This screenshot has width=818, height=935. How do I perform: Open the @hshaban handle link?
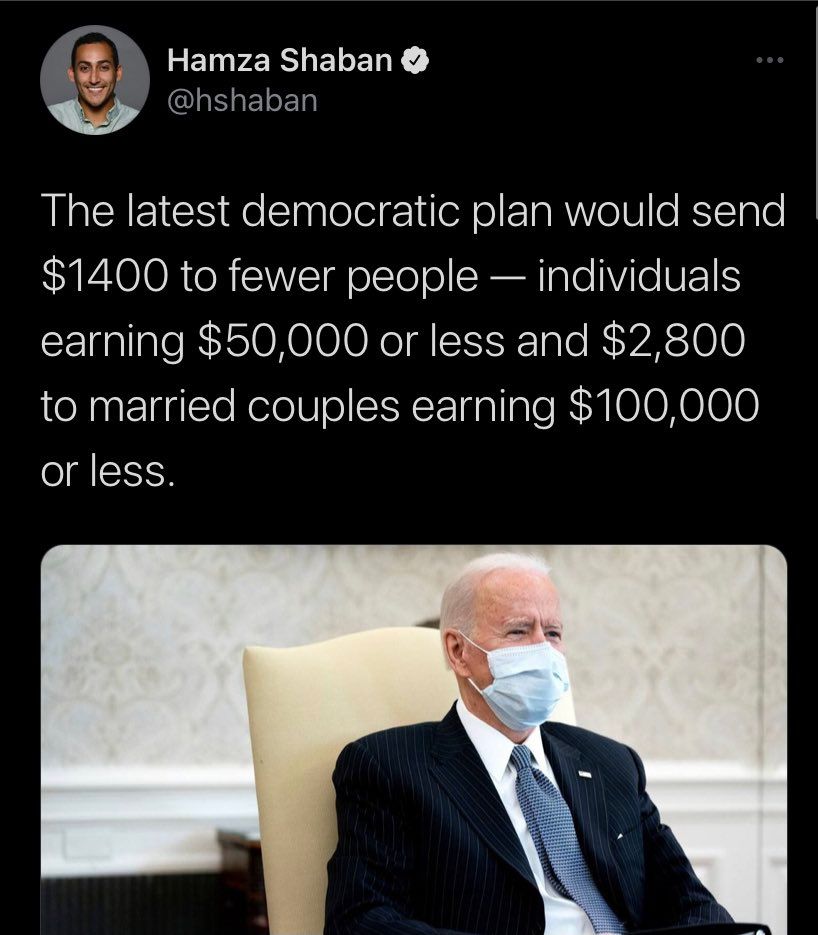(242, 101)
